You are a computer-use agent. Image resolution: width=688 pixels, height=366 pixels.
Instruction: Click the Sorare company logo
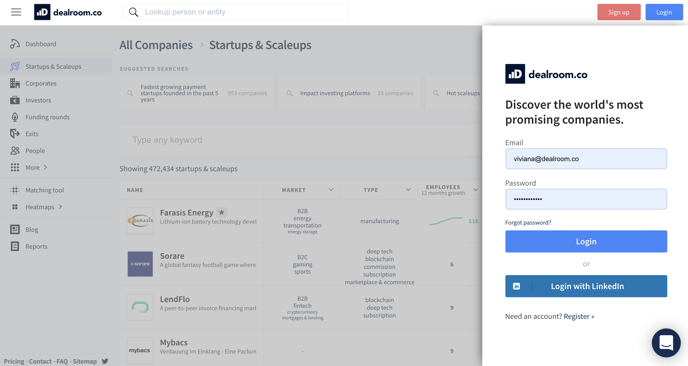140,264
